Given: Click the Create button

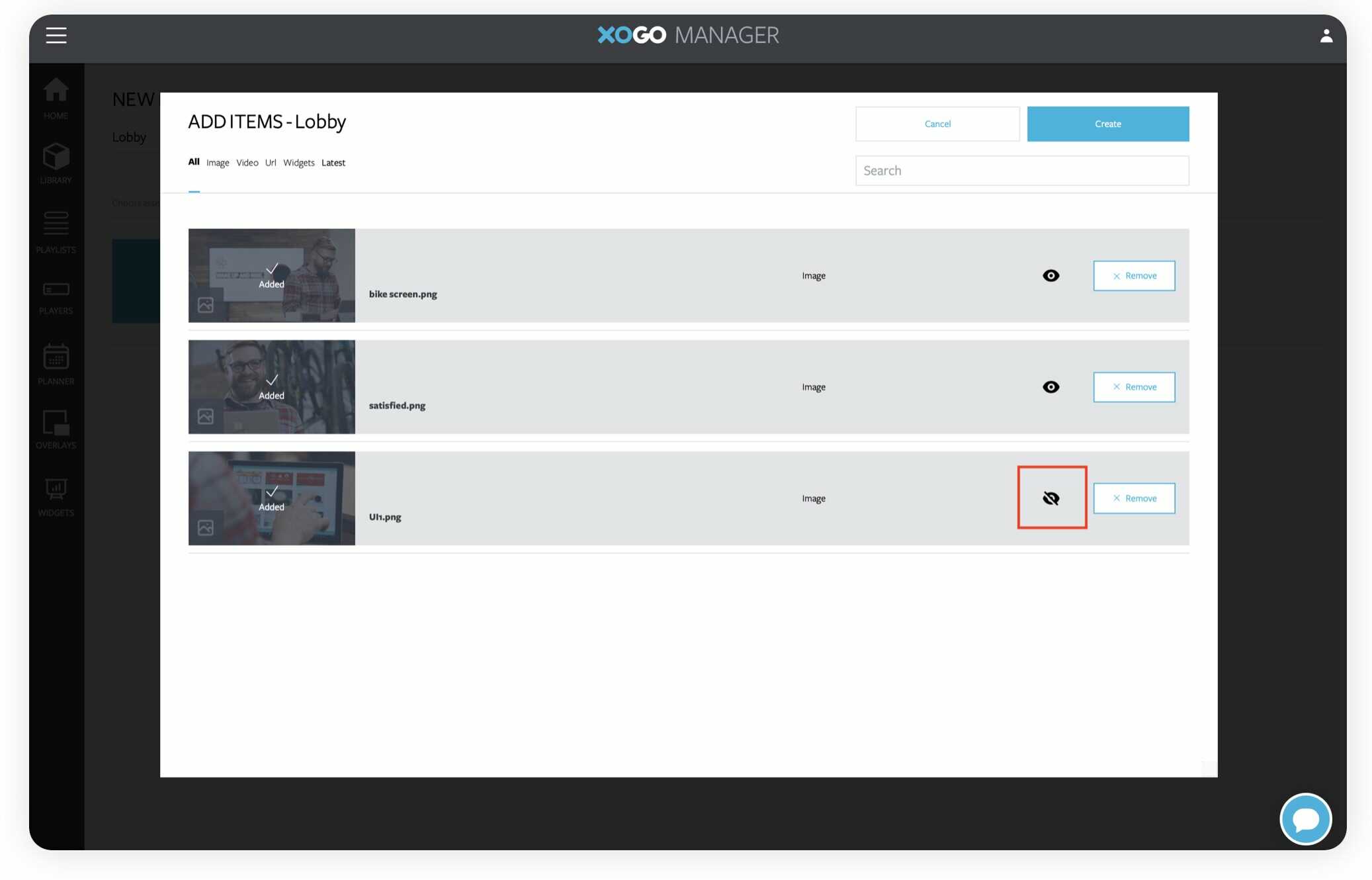Looking at the screenshot, I should tap(1107, 124).
